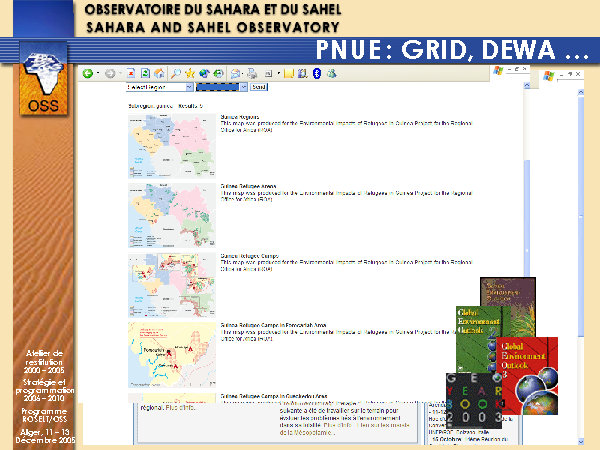Follow Guinea Refugee Camps in Gueckedou Area link

pos(274,396)
